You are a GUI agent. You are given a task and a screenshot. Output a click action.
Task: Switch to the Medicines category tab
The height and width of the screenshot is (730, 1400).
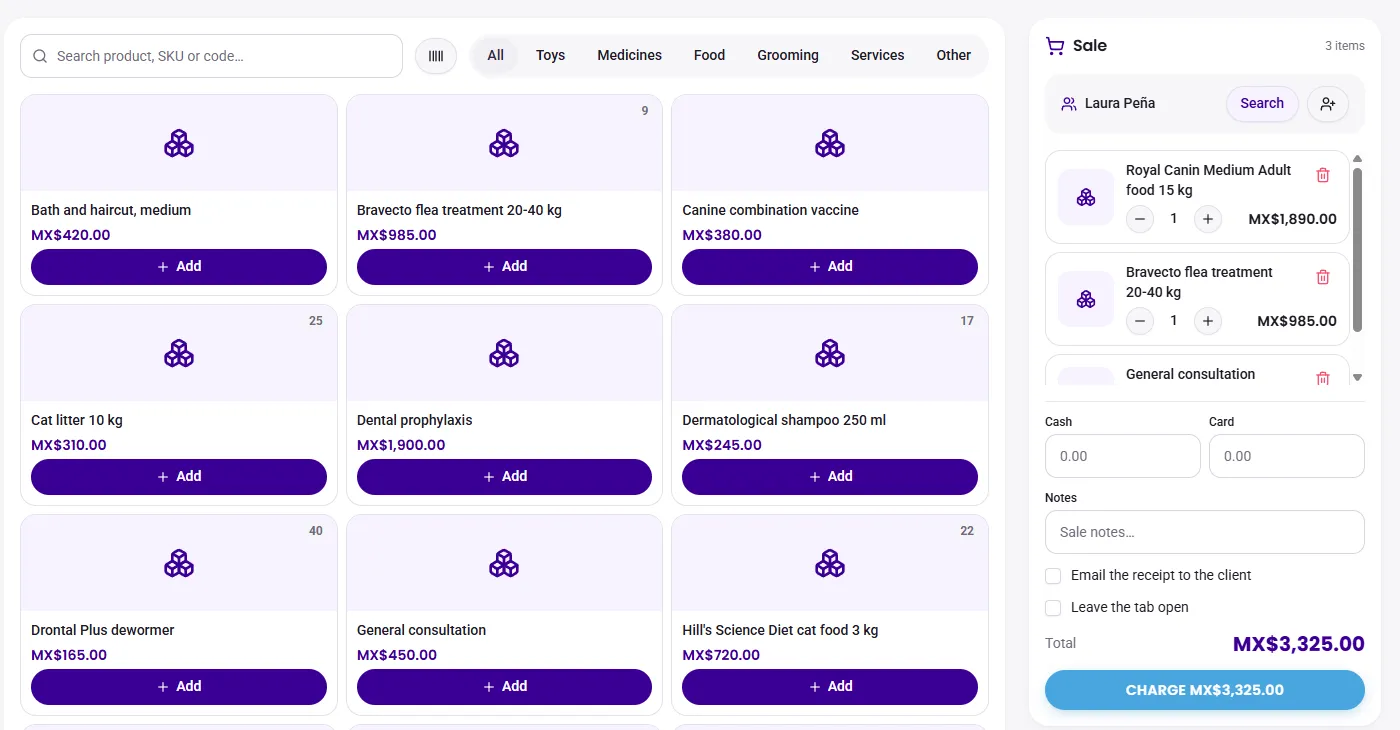coord(629,55)
